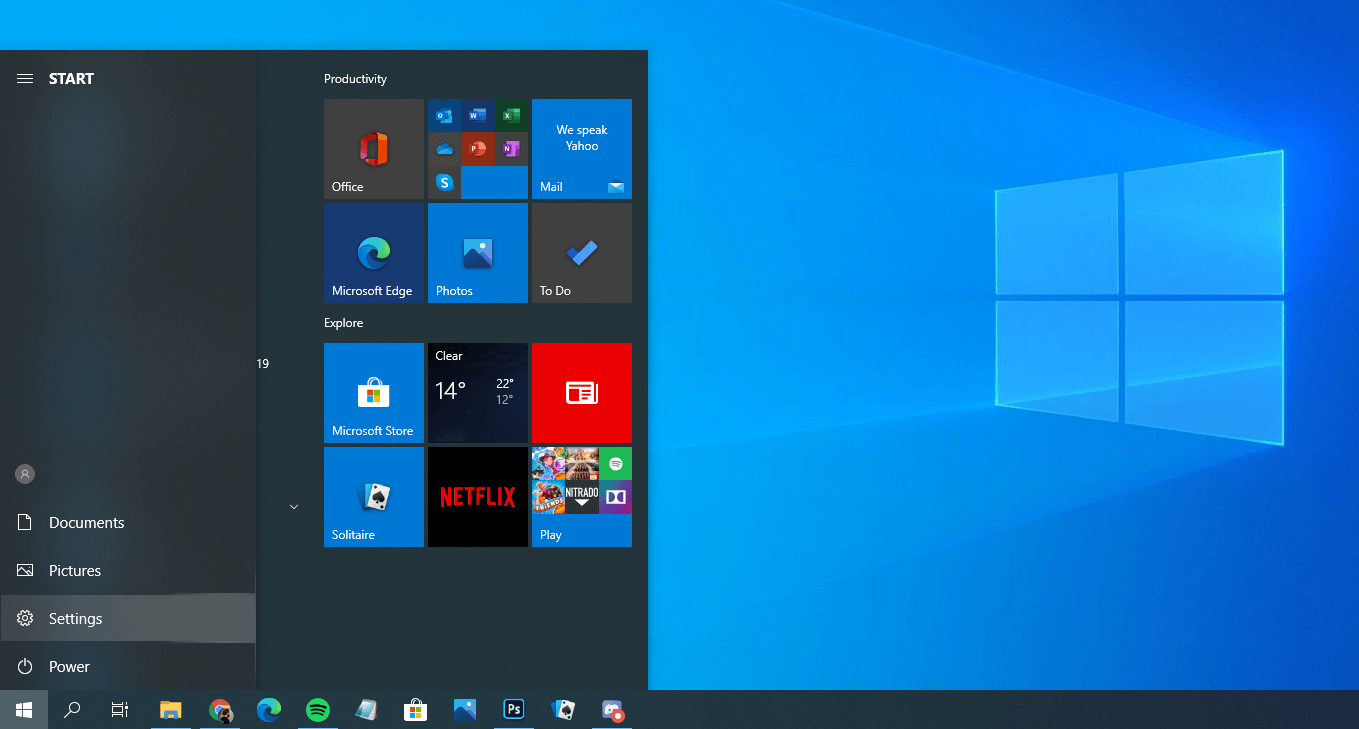Click the Productivity group header
The image size is (1359, 729).
tap(355, 79)
